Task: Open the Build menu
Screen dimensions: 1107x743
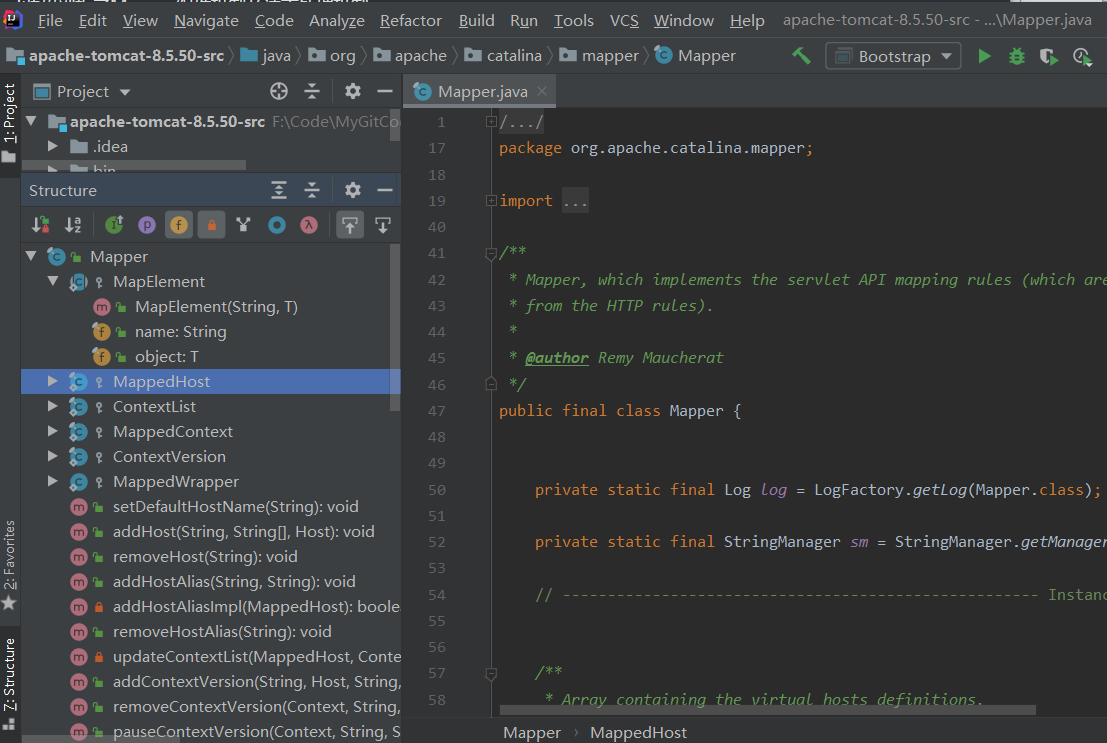Action: click(477, 20)
